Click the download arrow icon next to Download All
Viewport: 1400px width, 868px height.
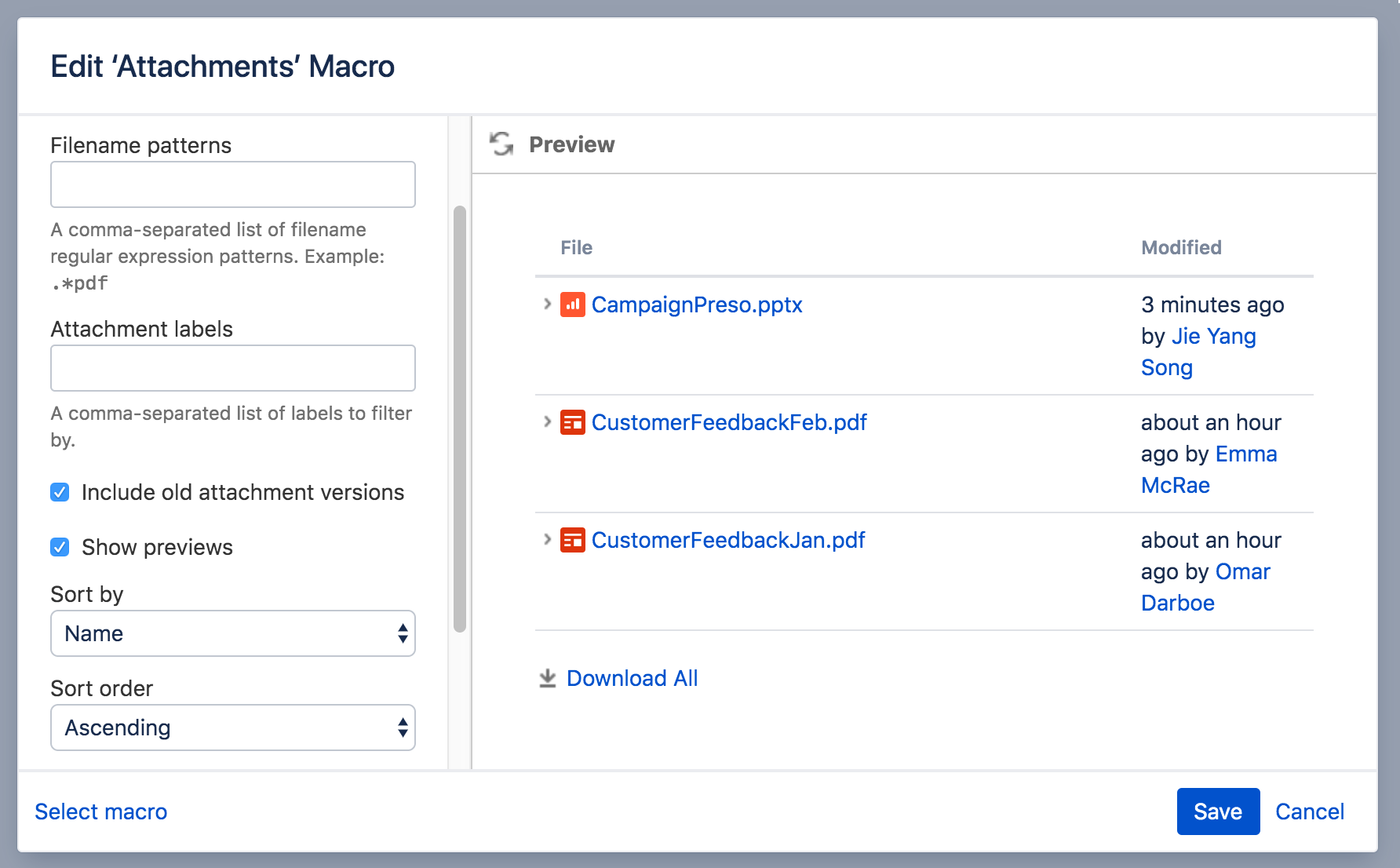point(548,678)
